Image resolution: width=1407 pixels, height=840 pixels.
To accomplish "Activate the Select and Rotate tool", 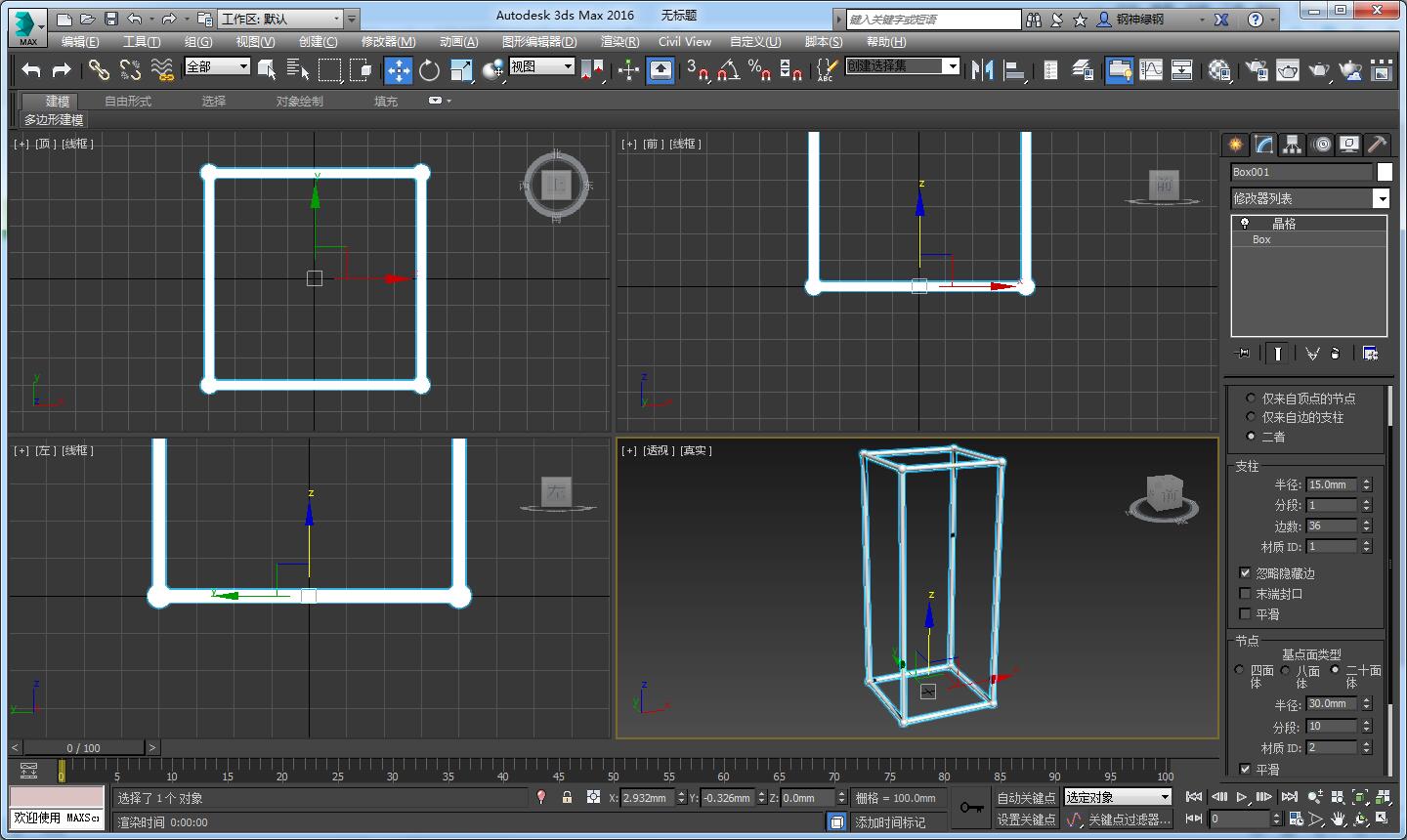I will click(430, 69).
